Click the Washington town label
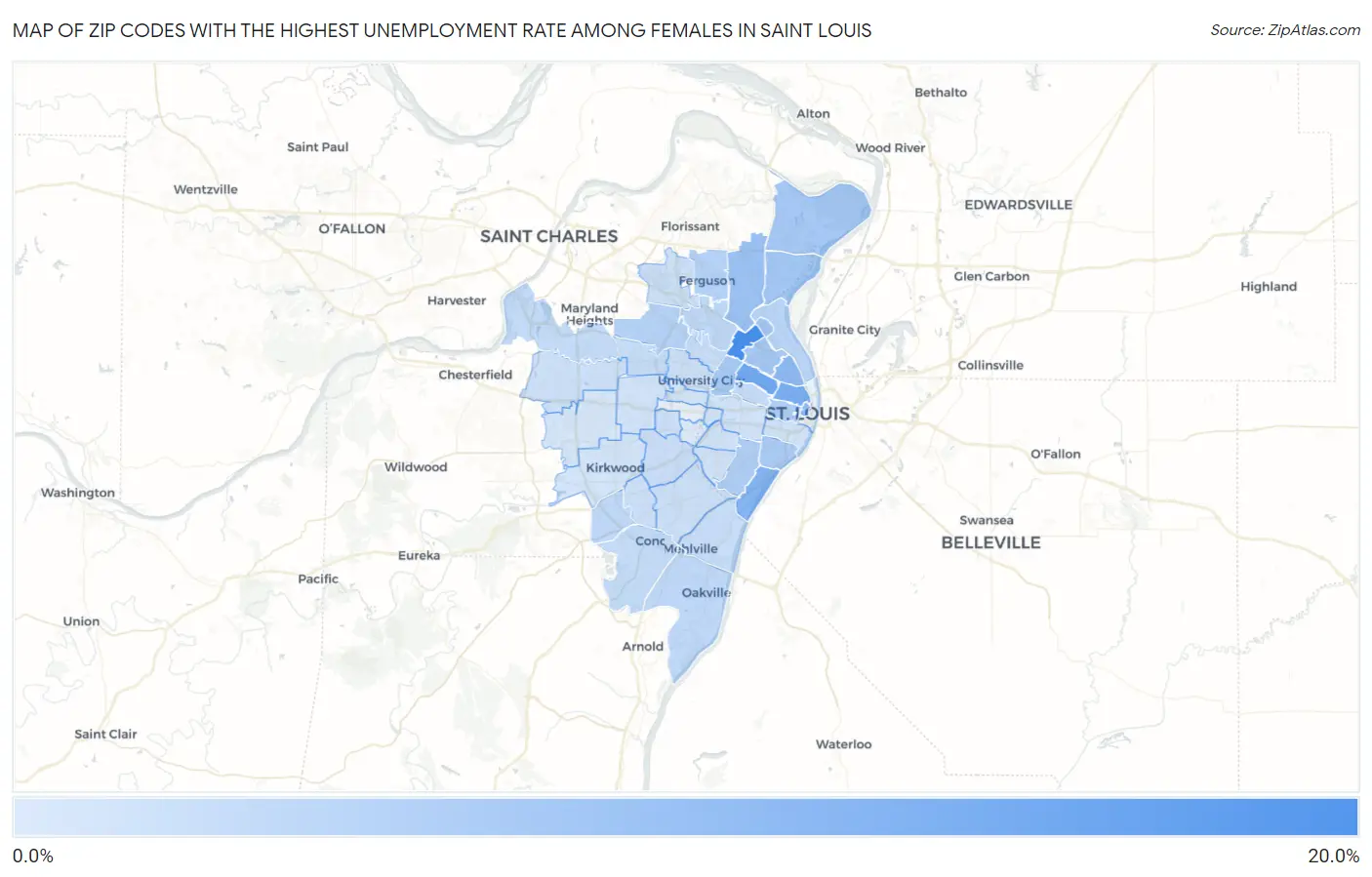Viewport: 1372px width, 877px height. pos(78,493)
